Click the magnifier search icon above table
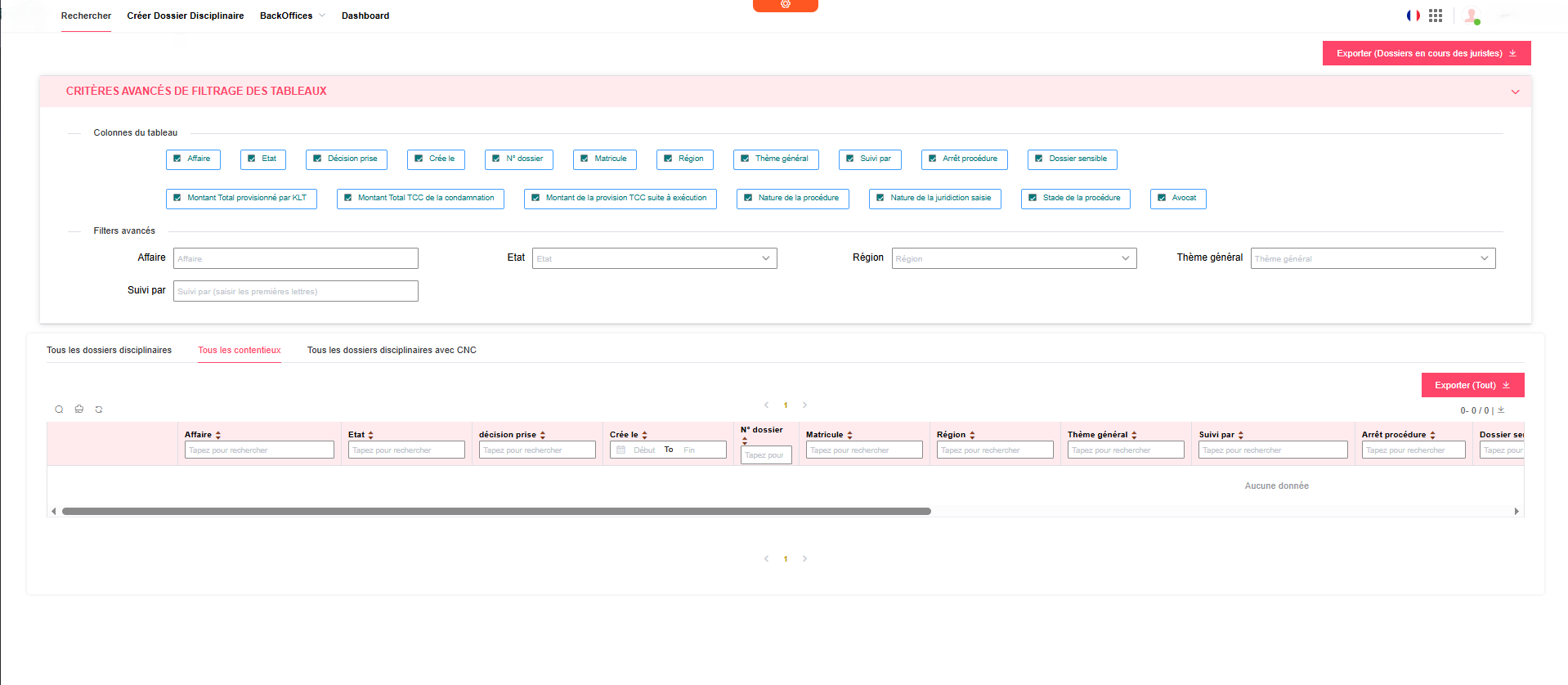1568x685 pixels. 59,410
